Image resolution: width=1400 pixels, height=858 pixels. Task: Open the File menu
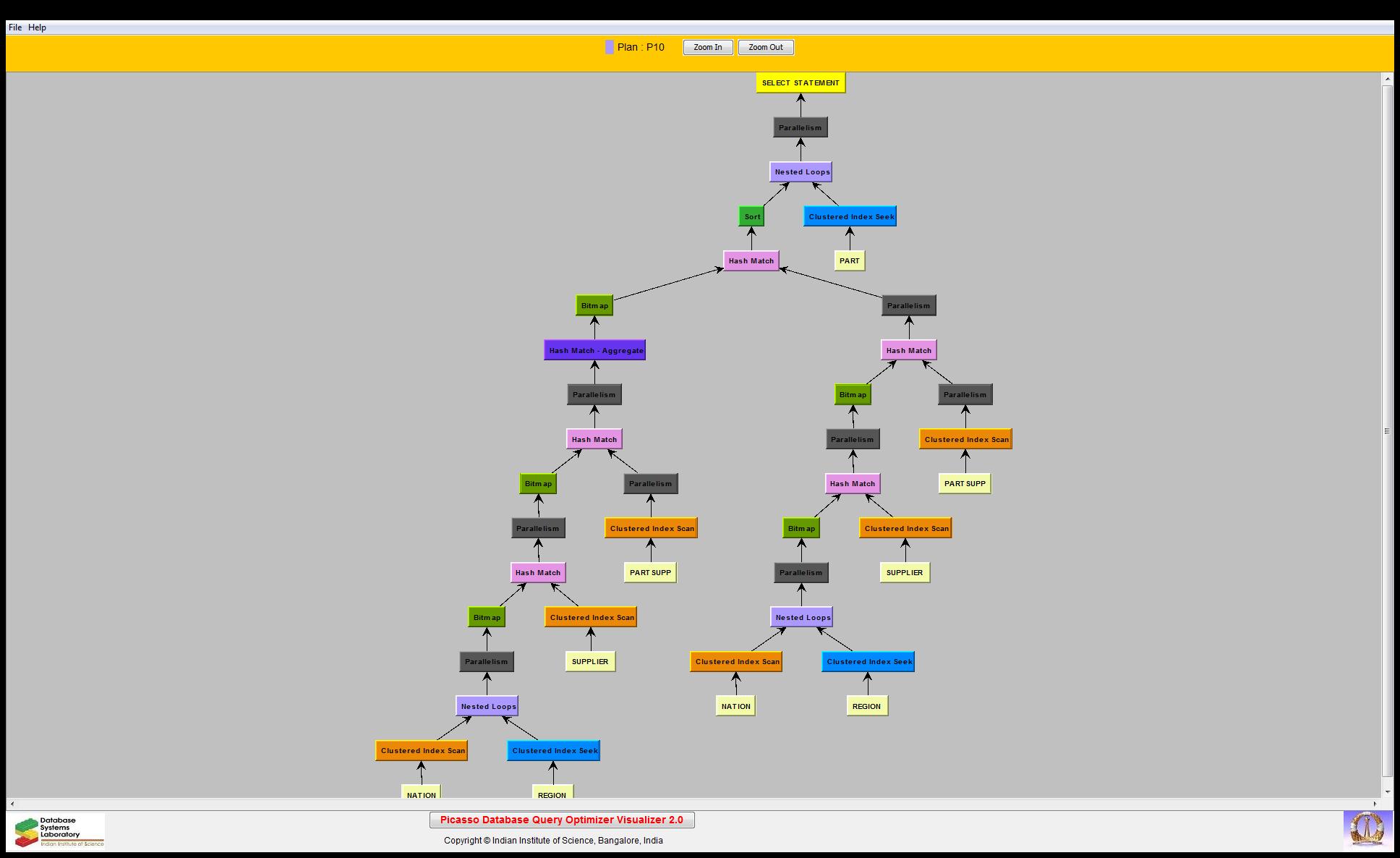click(x=14, y=27)
